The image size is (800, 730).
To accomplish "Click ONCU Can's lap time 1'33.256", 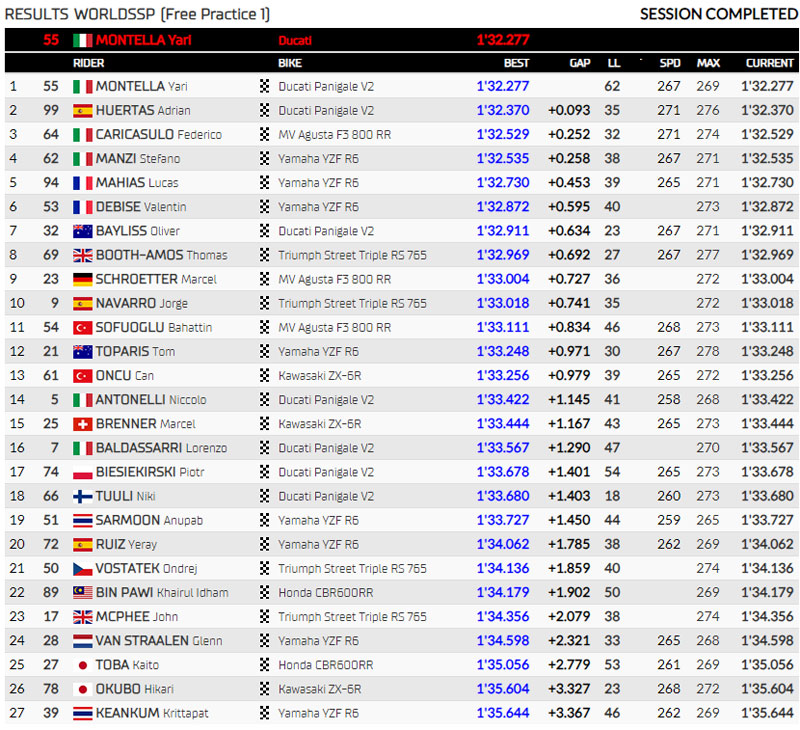I will click(x=503, y=375).
